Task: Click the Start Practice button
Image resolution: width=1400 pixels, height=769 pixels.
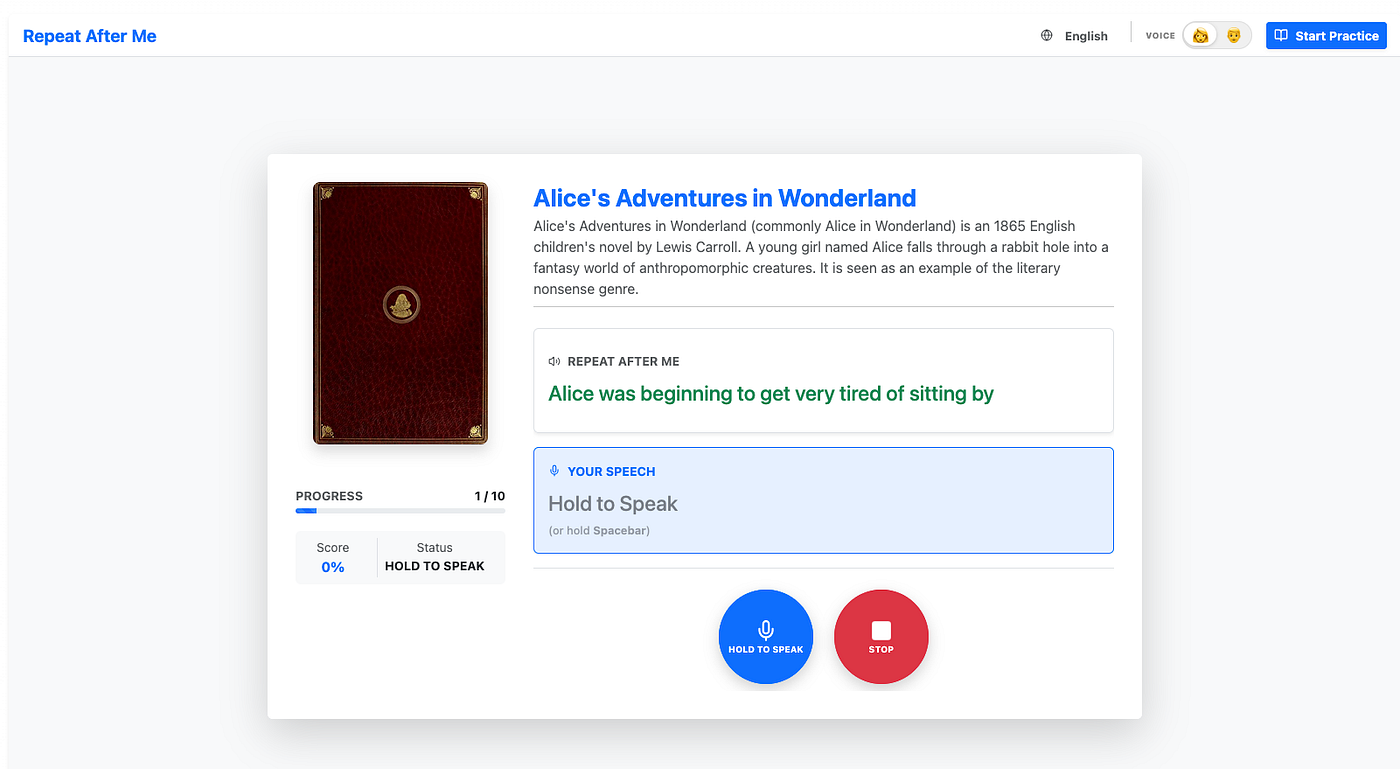Action: [x=1326, y=36]
